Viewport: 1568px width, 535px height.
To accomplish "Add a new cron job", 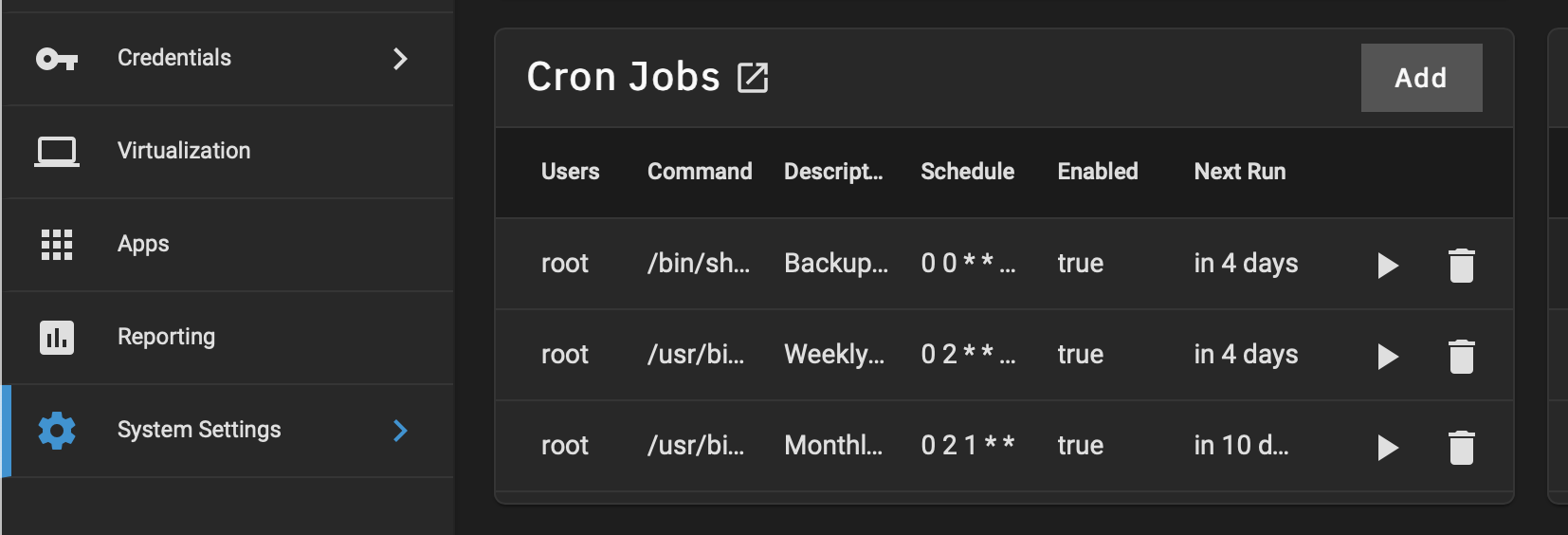I will pyautogui.click(x=1421, y=78).
